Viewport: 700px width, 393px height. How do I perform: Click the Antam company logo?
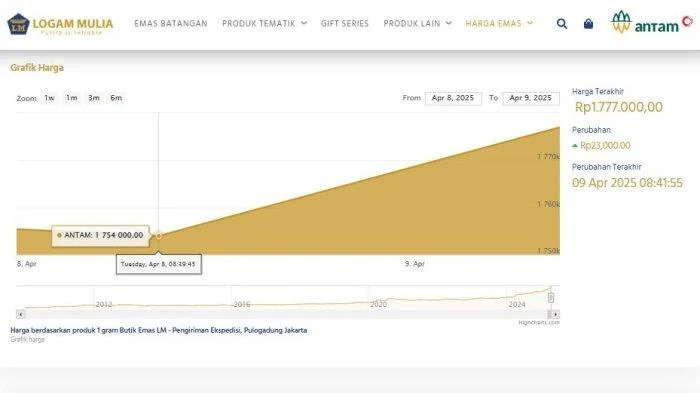(x=651, y=22)
